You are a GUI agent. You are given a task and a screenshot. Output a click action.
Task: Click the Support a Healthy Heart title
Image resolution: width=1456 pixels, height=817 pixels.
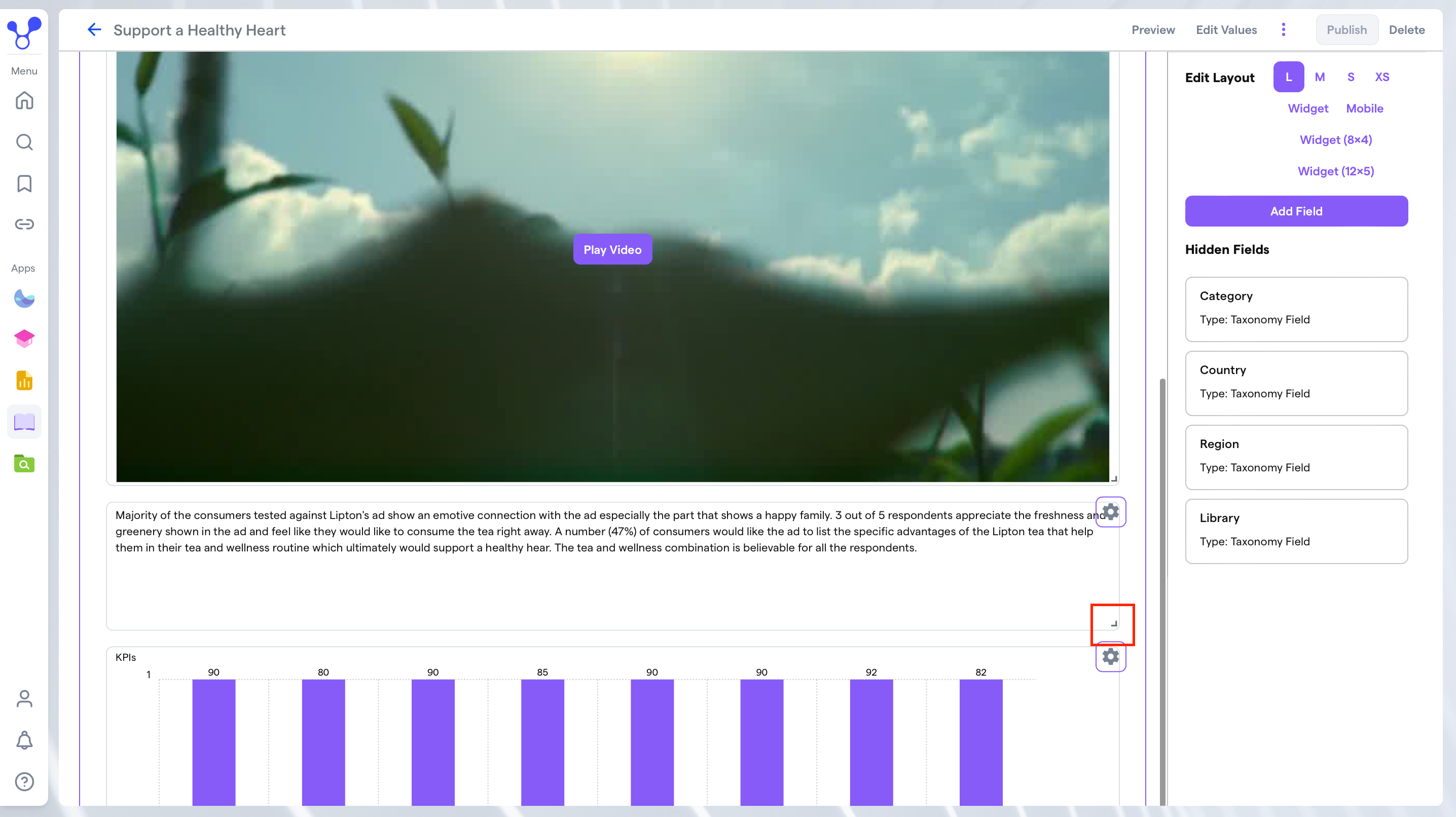tap(200, 30)
